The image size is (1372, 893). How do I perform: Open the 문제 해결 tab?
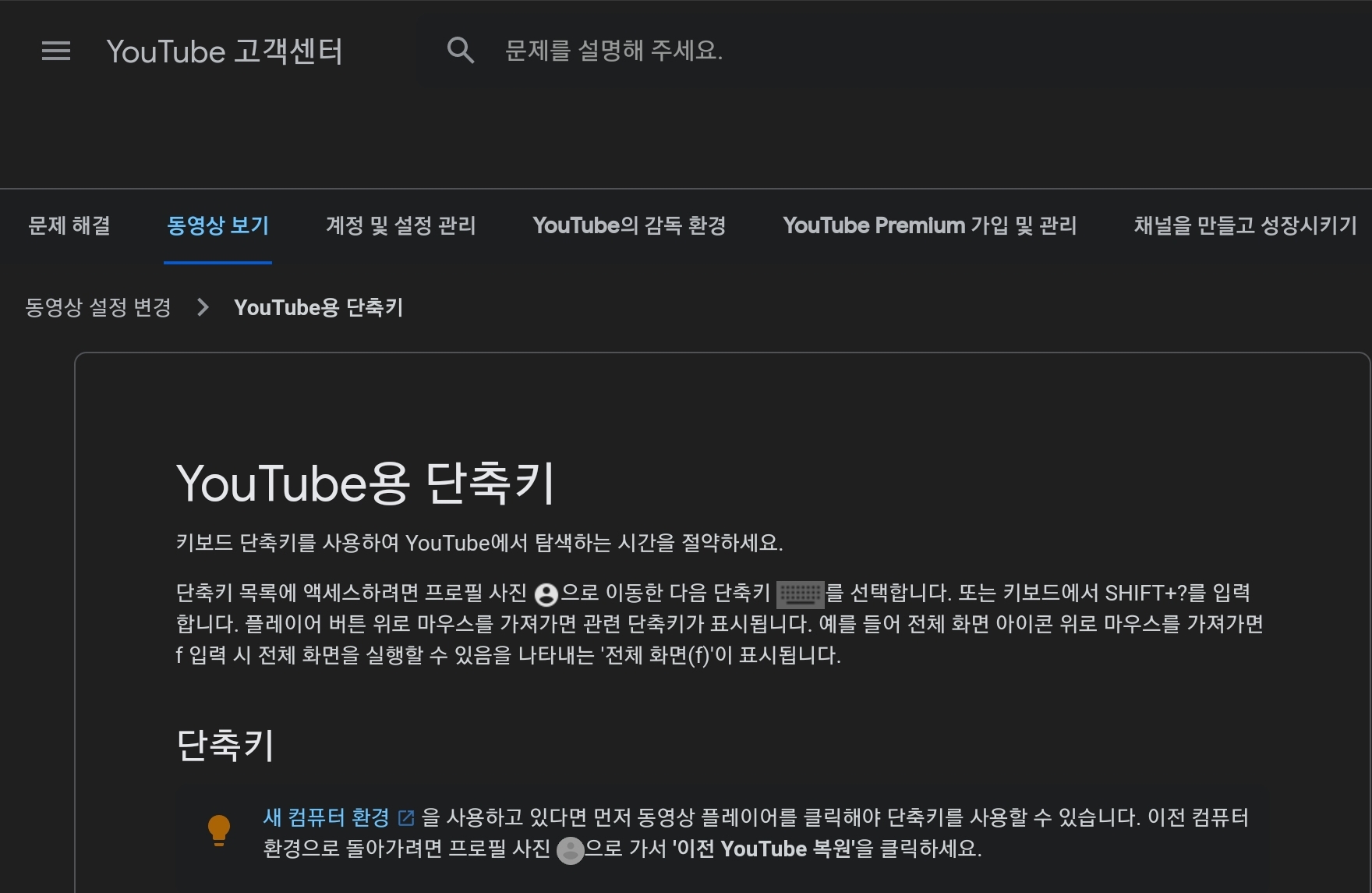(69, 225)
